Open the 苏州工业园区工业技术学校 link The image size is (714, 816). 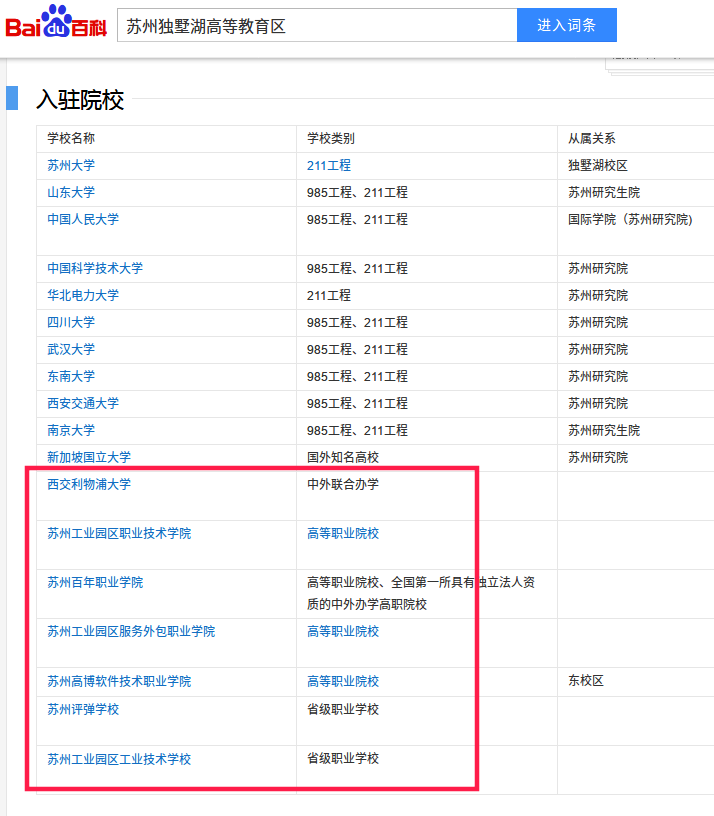119,759
